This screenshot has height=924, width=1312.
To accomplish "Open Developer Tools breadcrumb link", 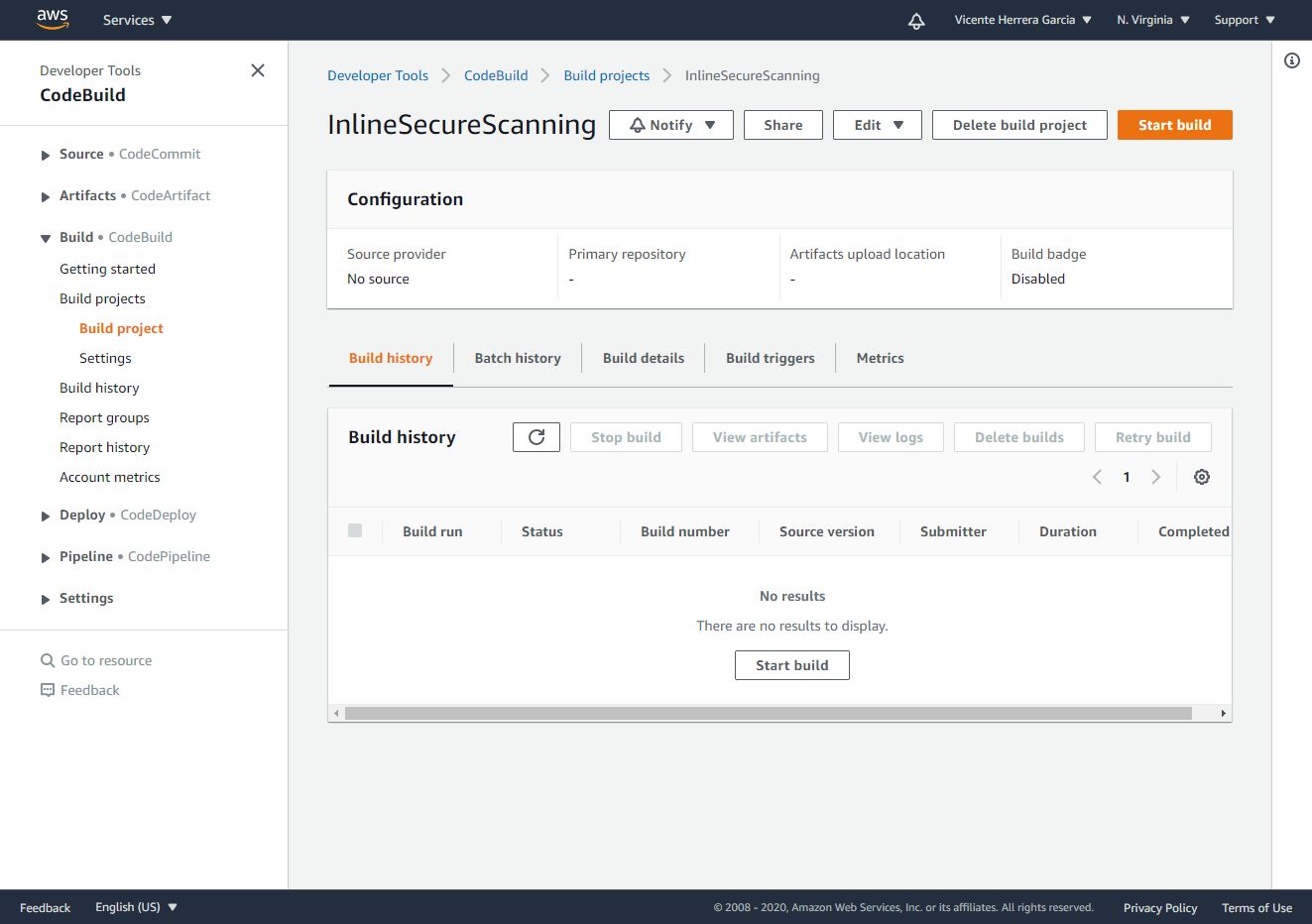I will [x=378, y=75].
